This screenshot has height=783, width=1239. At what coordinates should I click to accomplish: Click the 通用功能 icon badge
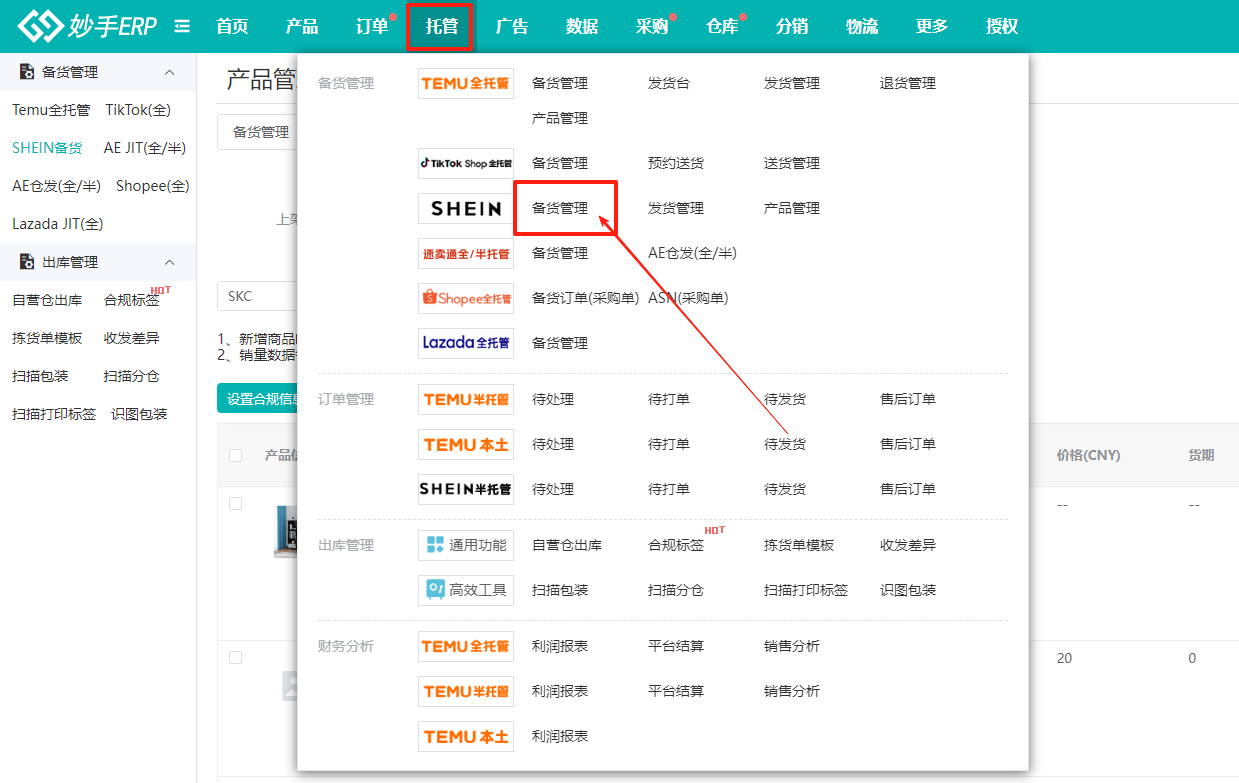click(466, 545)
